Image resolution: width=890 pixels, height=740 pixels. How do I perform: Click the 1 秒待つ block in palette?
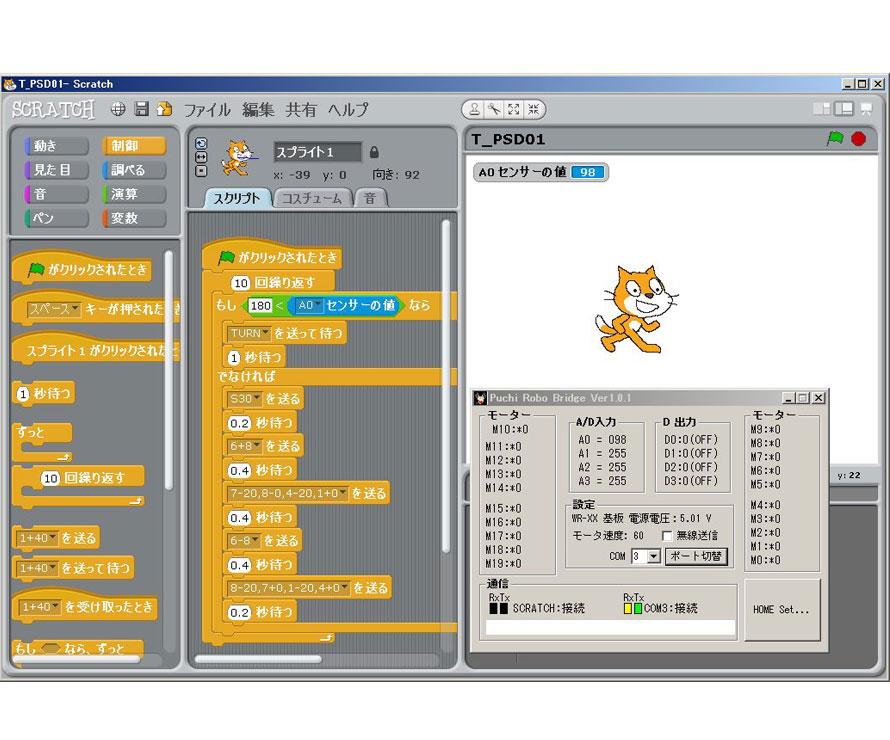point(44,393)
